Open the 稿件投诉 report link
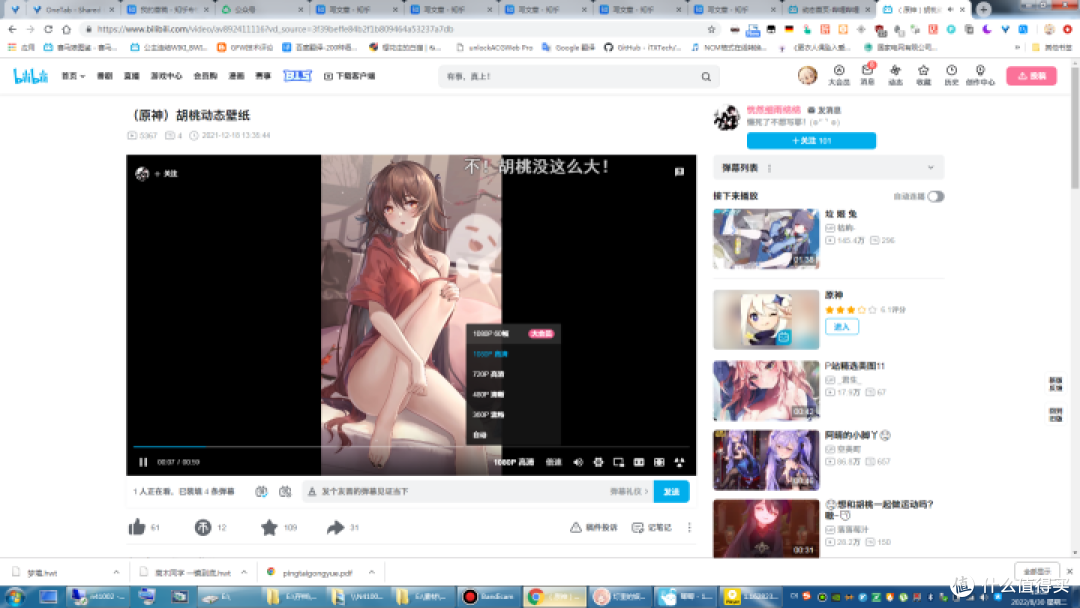1080x608 pixels. point(594,527)
